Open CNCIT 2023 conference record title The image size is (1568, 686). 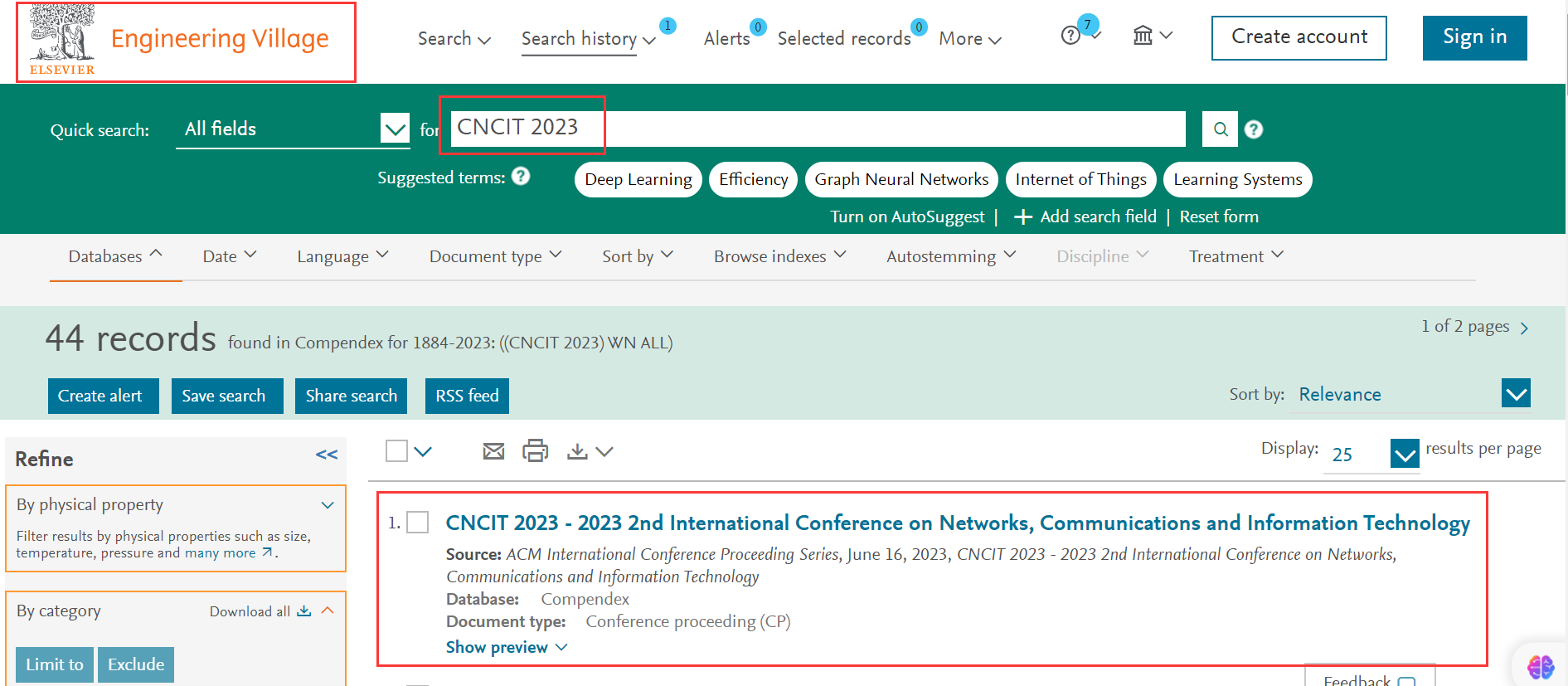click(x=958, y=523)
